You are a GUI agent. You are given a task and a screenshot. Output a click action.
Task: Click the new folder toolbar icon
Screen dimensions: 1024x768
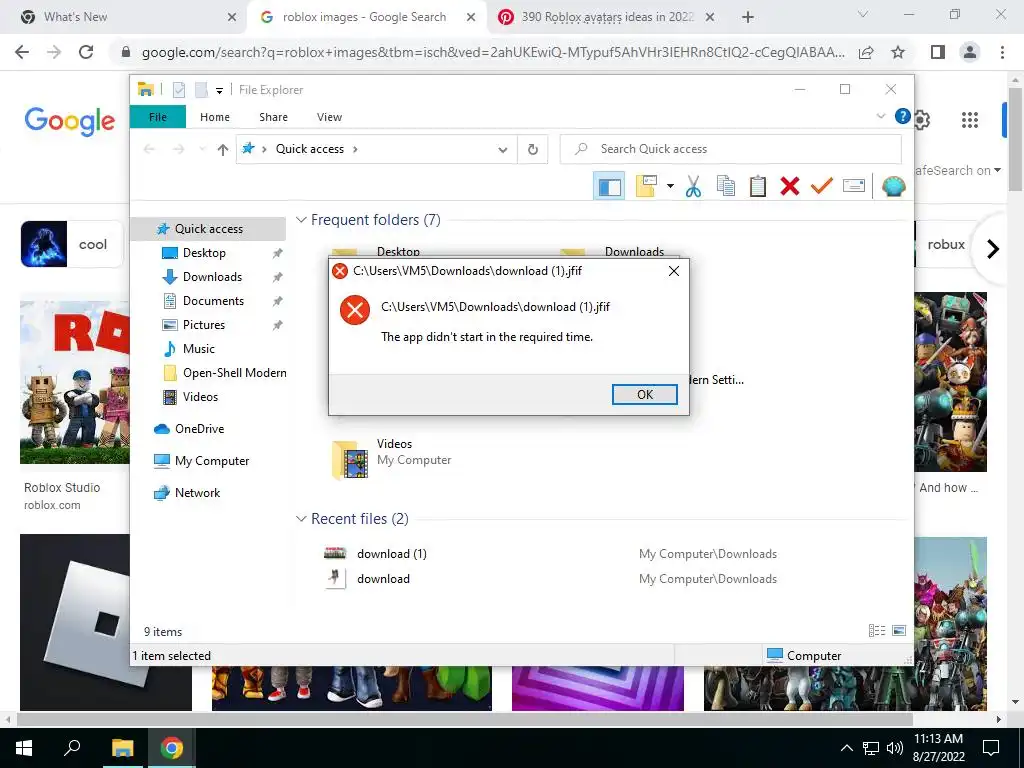coord(647,186)
